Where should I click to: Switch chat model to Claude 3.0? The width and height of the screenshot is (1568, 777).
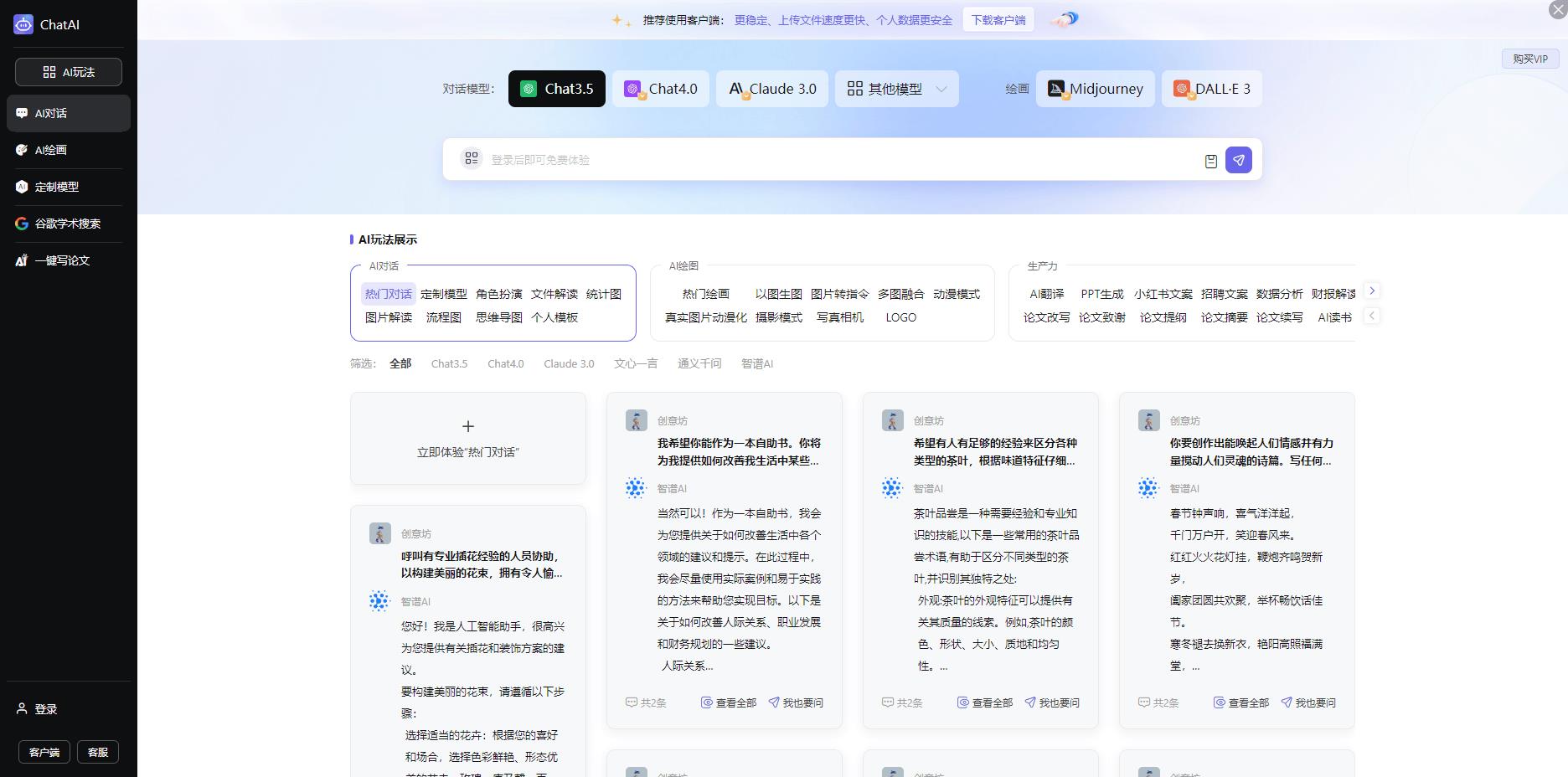(771, 89)
